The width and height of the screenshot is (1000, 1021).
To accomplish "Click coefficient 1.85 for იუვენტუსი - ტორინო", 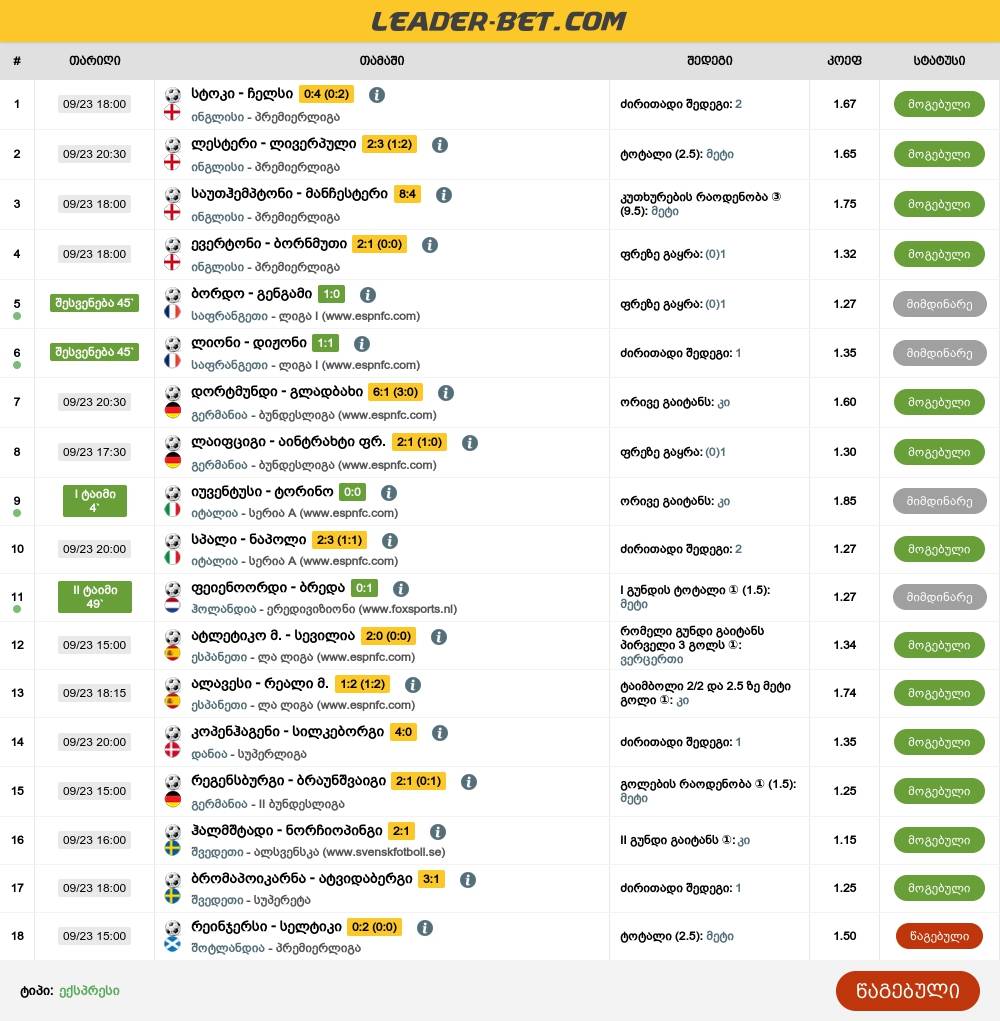I will [844, 501].
